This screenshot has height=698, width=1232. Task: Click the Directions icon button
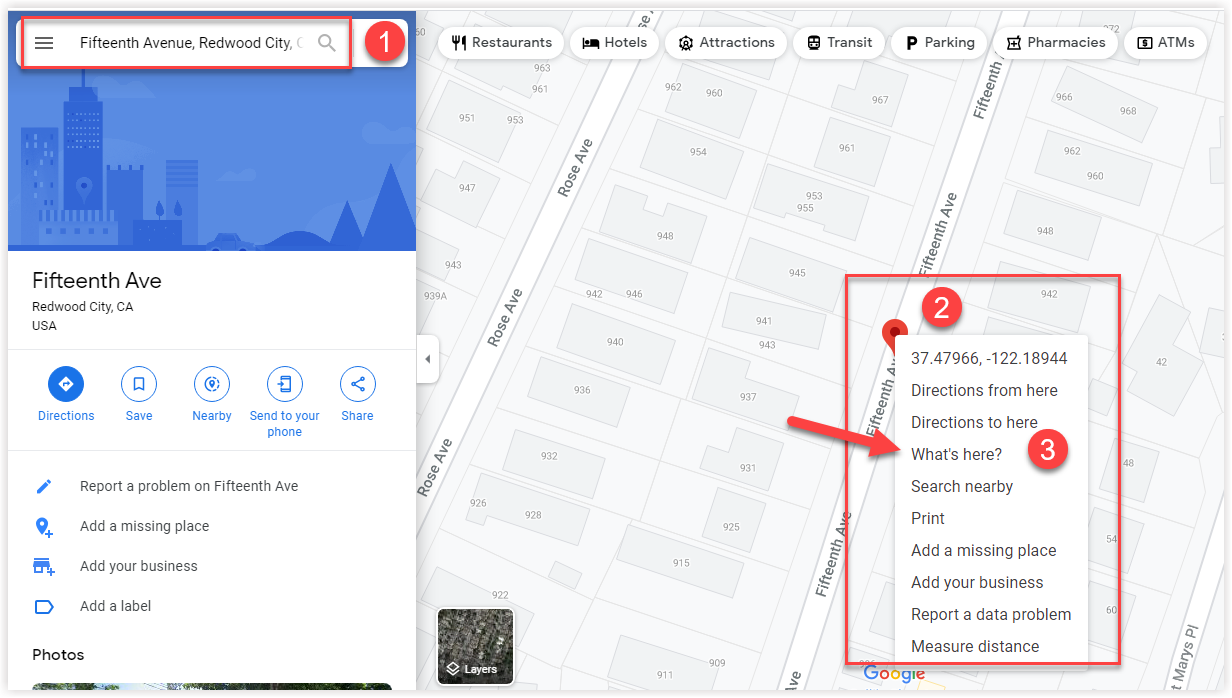(x=66, y=384)
